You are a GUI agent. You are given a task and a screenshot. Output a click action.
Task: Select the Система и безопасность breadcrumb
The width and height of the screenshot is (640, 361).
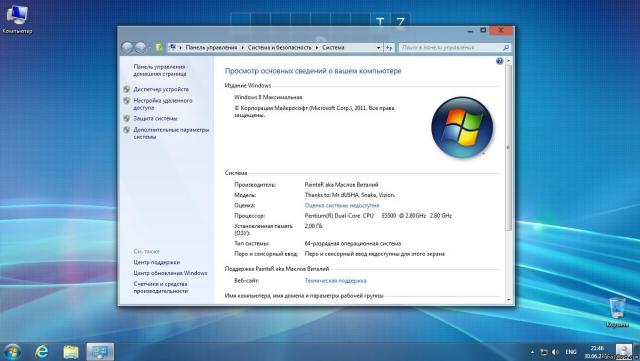coord(279,48)
